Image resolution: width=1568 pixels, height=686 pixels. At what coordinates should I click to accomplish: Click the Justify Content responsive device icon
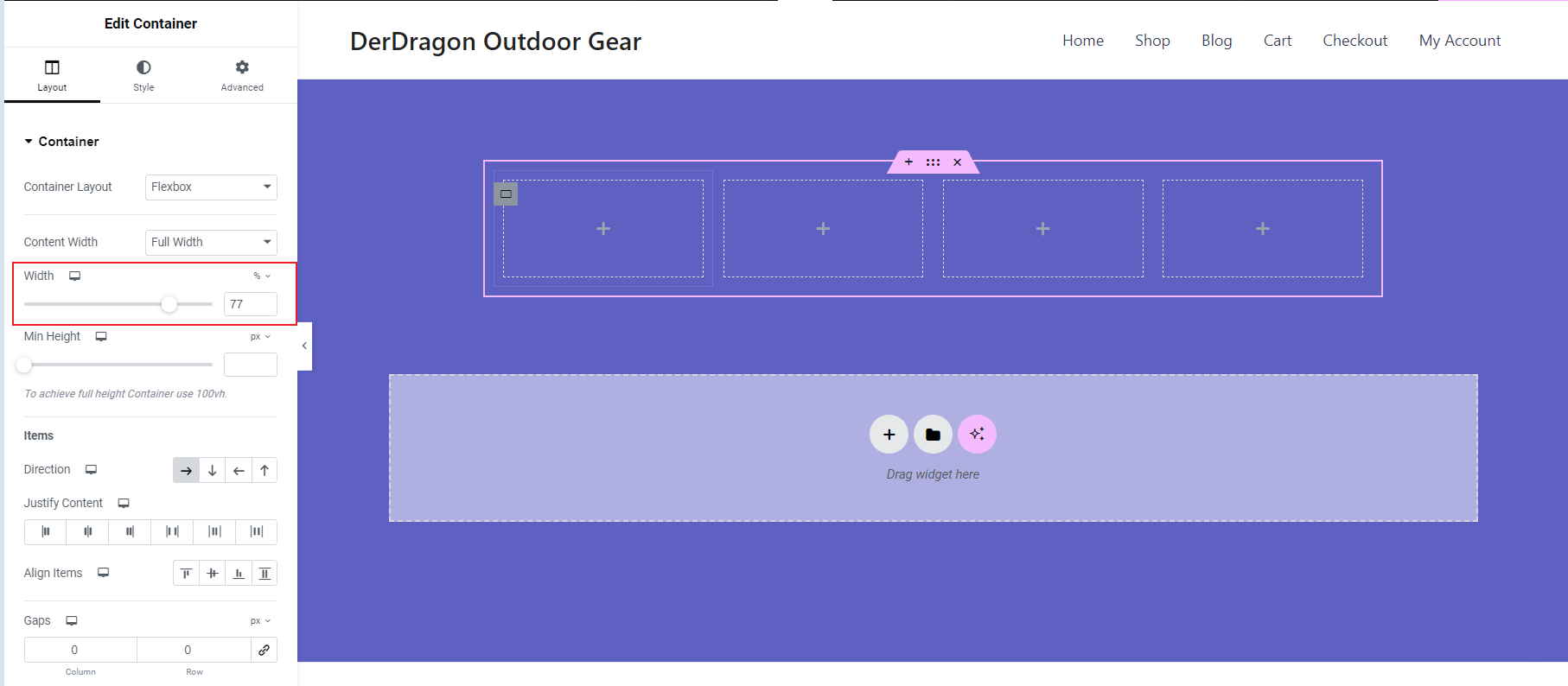tap(124, 504)
